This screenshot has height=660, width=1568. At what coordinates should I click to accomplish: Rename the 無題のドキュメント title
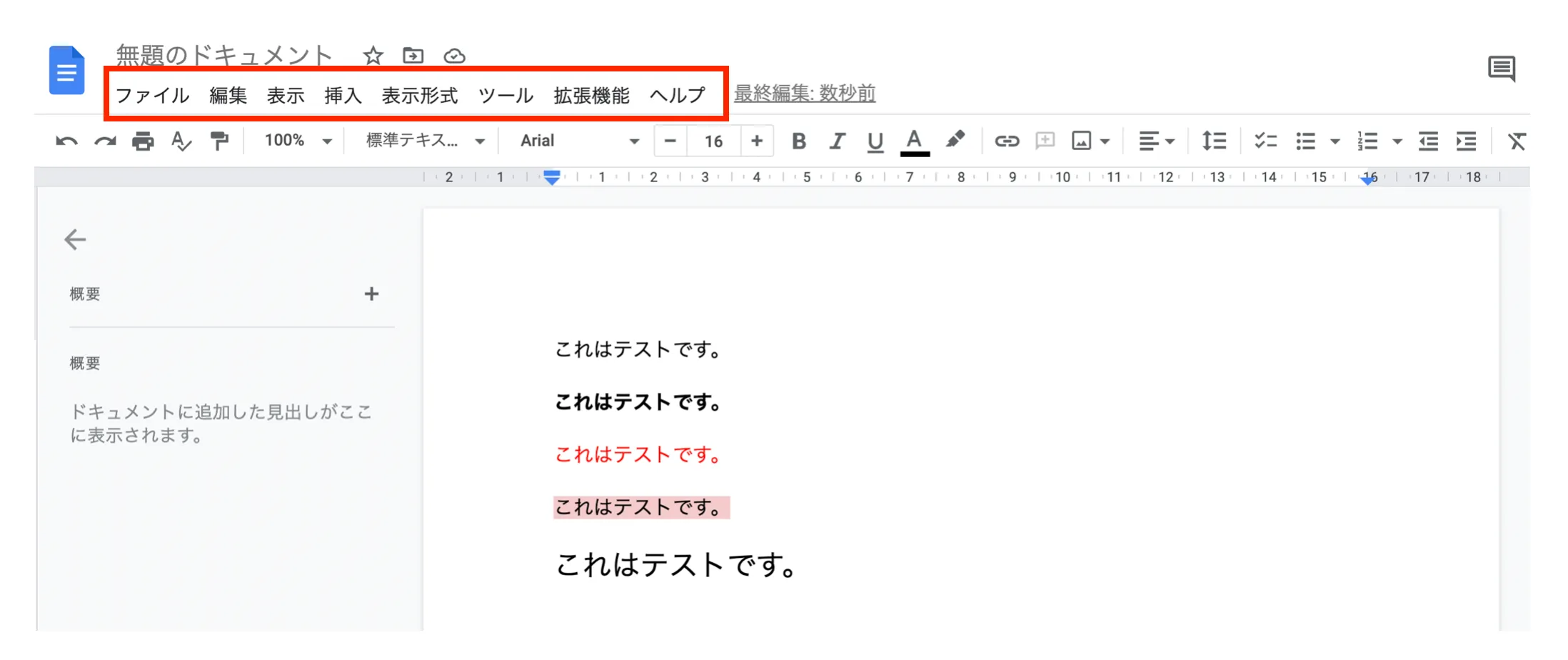(x=224, y=55)
